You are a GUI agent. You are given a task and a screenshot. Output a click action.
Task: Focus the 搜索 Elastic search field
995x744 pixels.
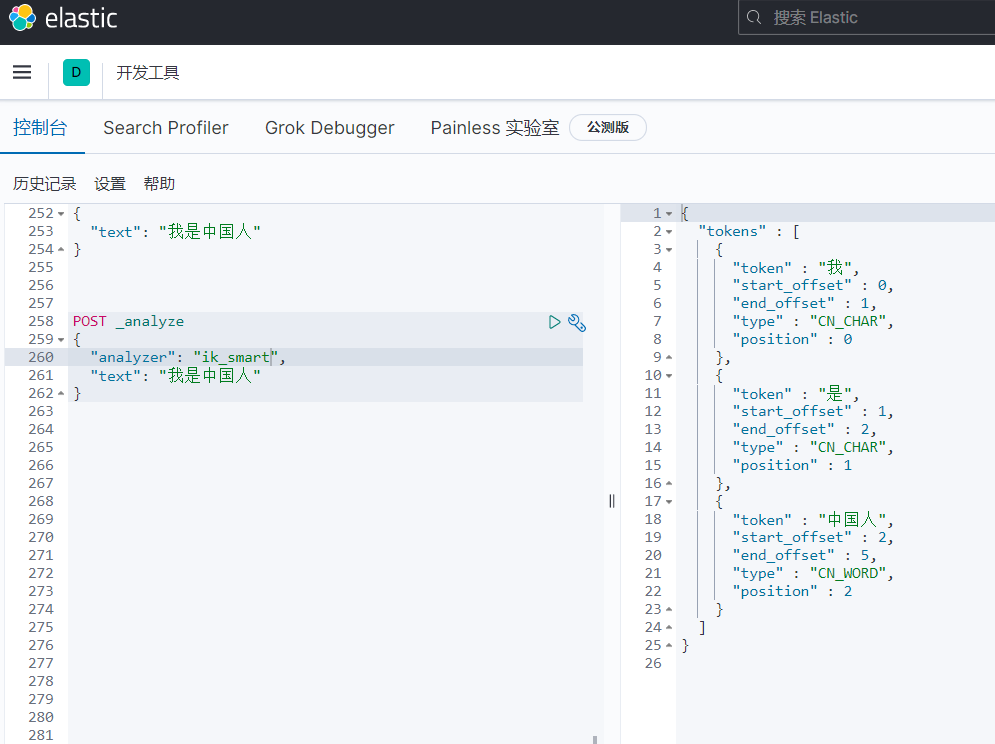point(870,18)
